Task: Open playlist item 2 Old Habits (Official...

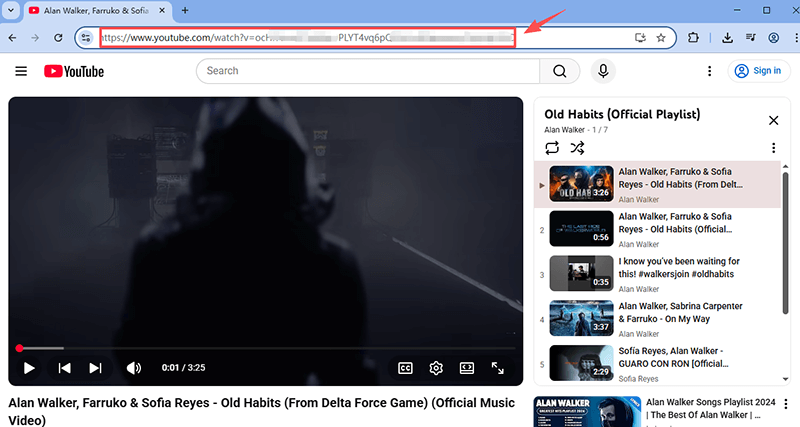Action: (x=658, y=229)
